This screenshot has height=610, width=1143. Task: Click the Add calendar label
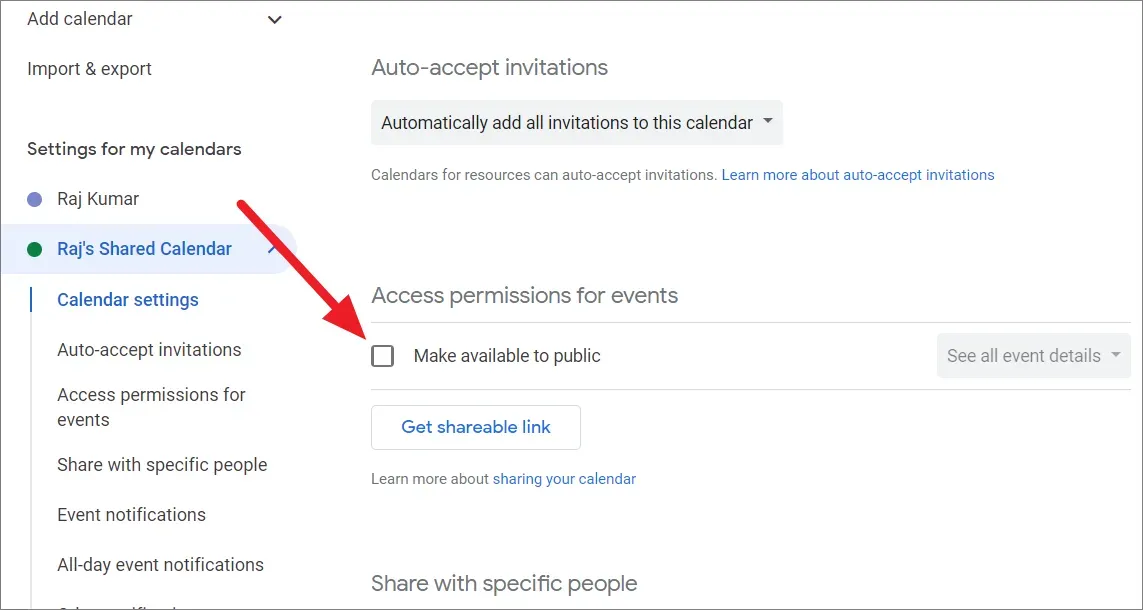80,19
